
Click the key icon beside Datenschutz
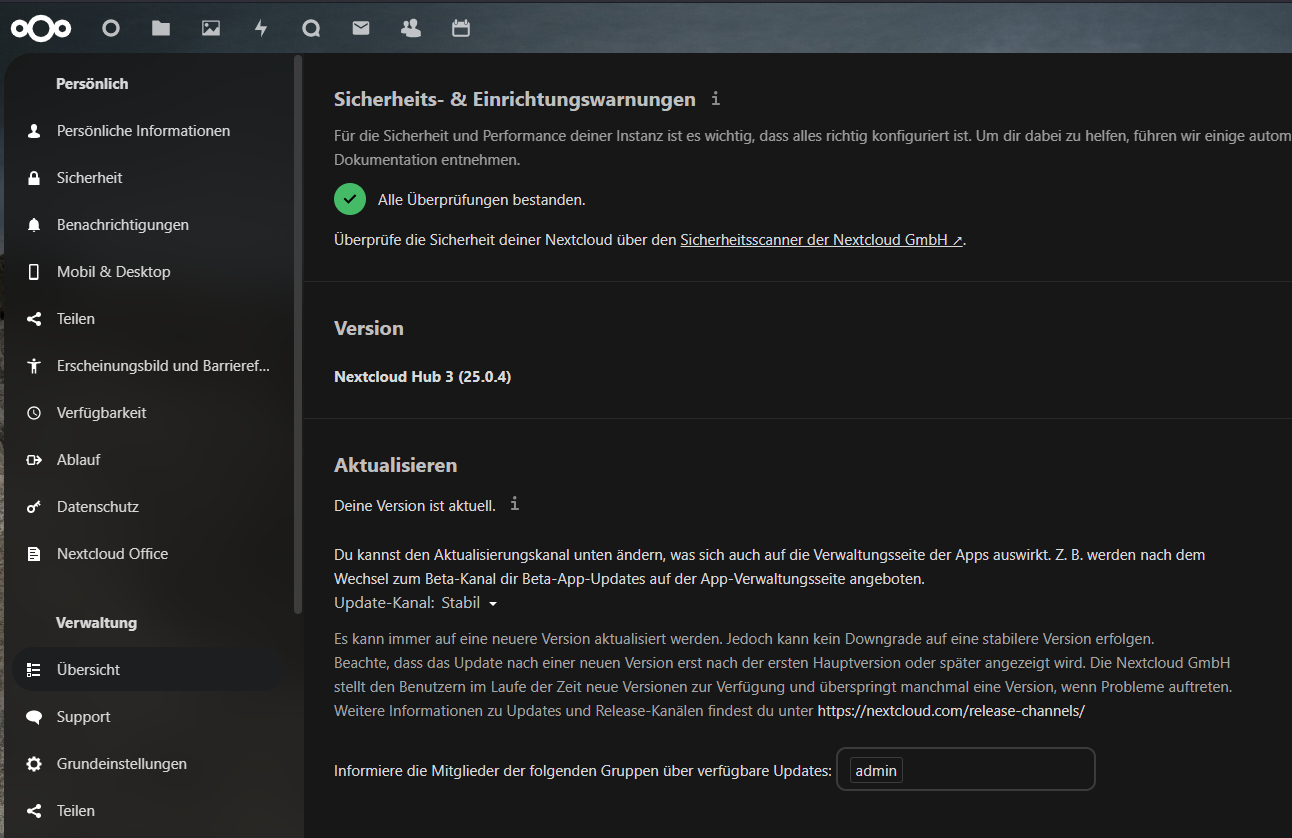pos(34,507)
